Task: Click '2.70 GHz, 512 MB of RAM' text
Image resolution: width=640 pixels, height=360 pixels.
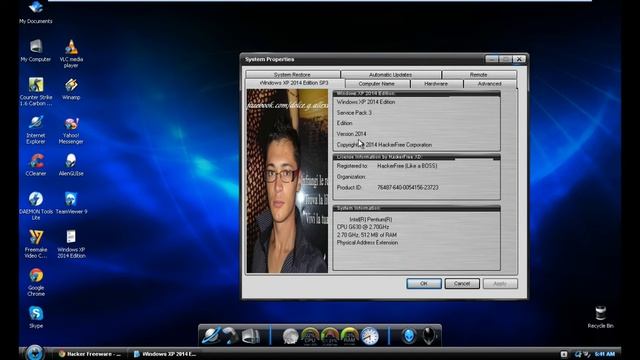Action: point(367,235)
